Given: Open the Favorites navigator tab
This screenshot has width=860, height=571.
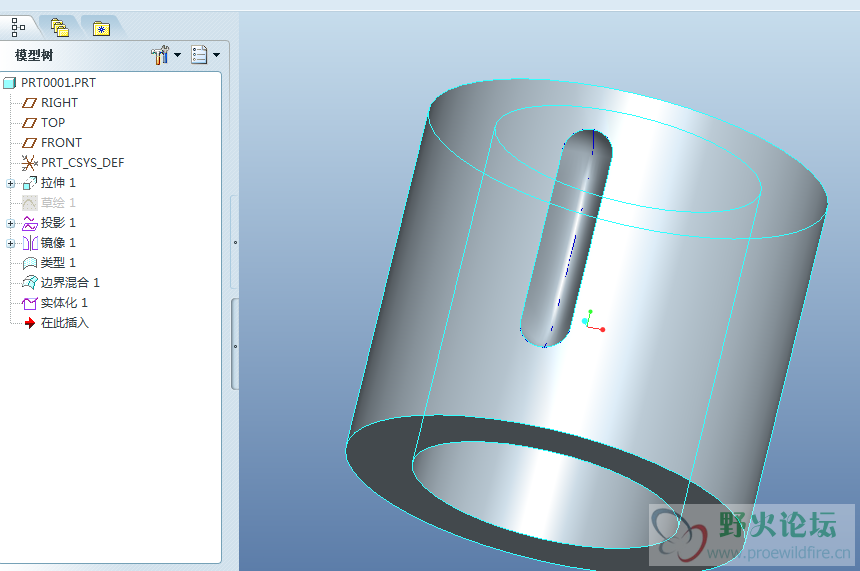Looking at the screenshot, I should (x=101, y=28).
